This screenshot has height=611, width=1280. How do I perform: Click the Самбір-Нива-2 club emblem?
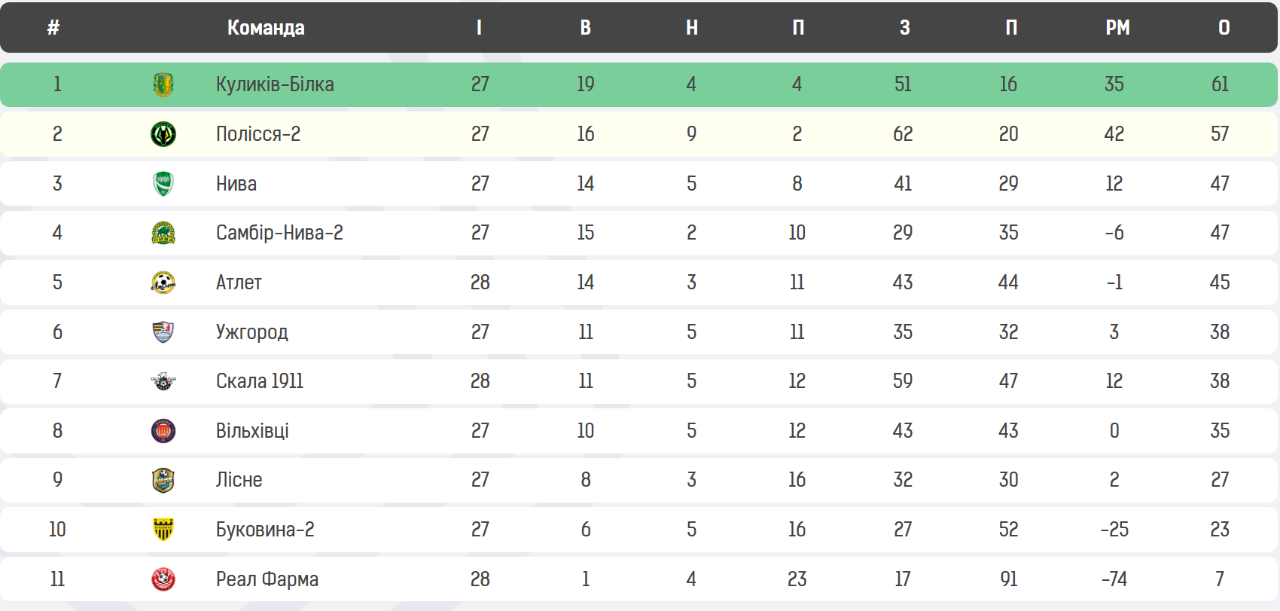[x=163, y=233]
